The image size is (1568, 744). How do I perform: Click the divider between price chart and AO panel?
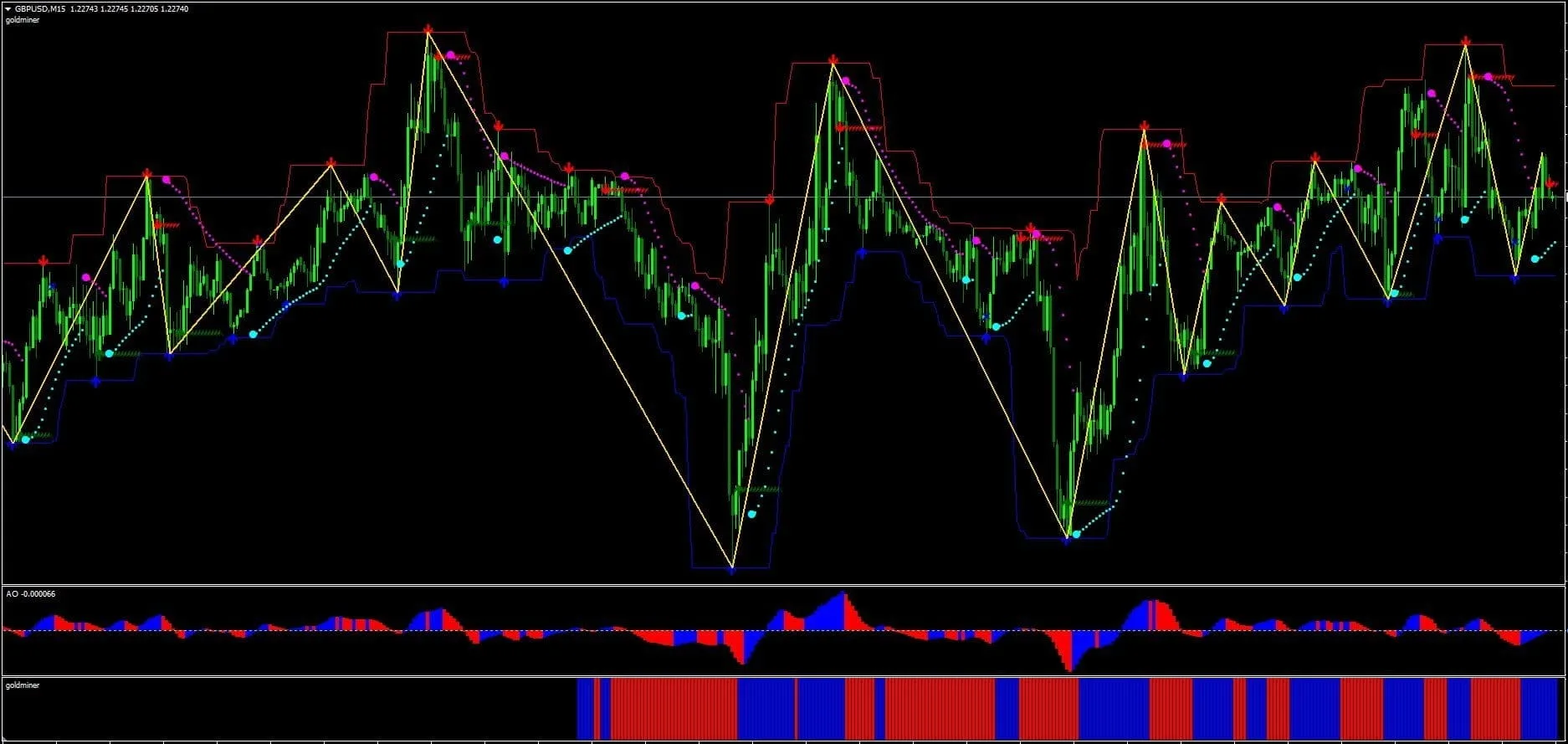click(783, 585)
